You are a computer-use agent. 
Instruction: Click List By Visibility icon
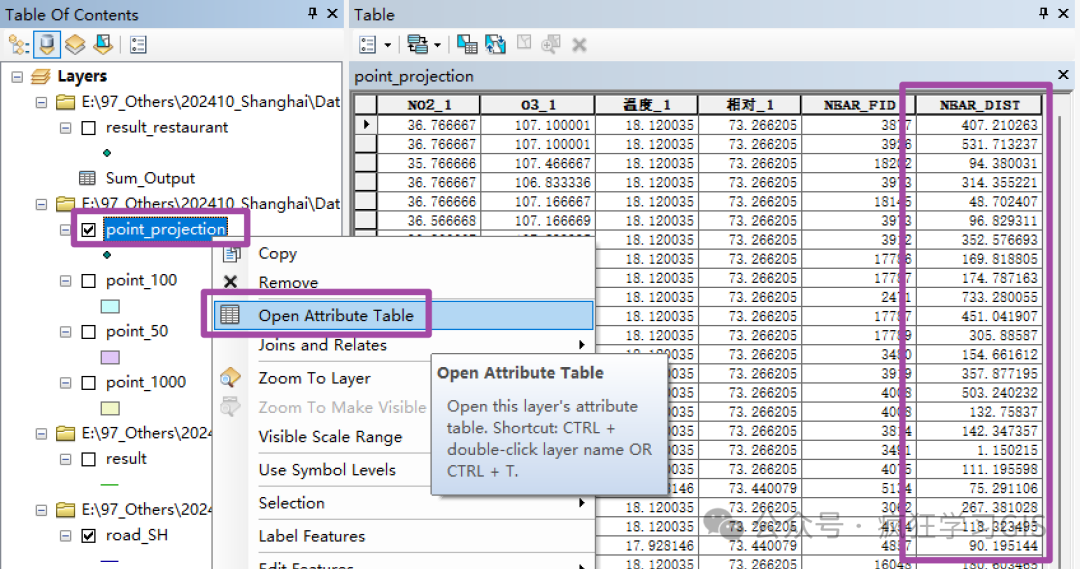pos(75,45)
